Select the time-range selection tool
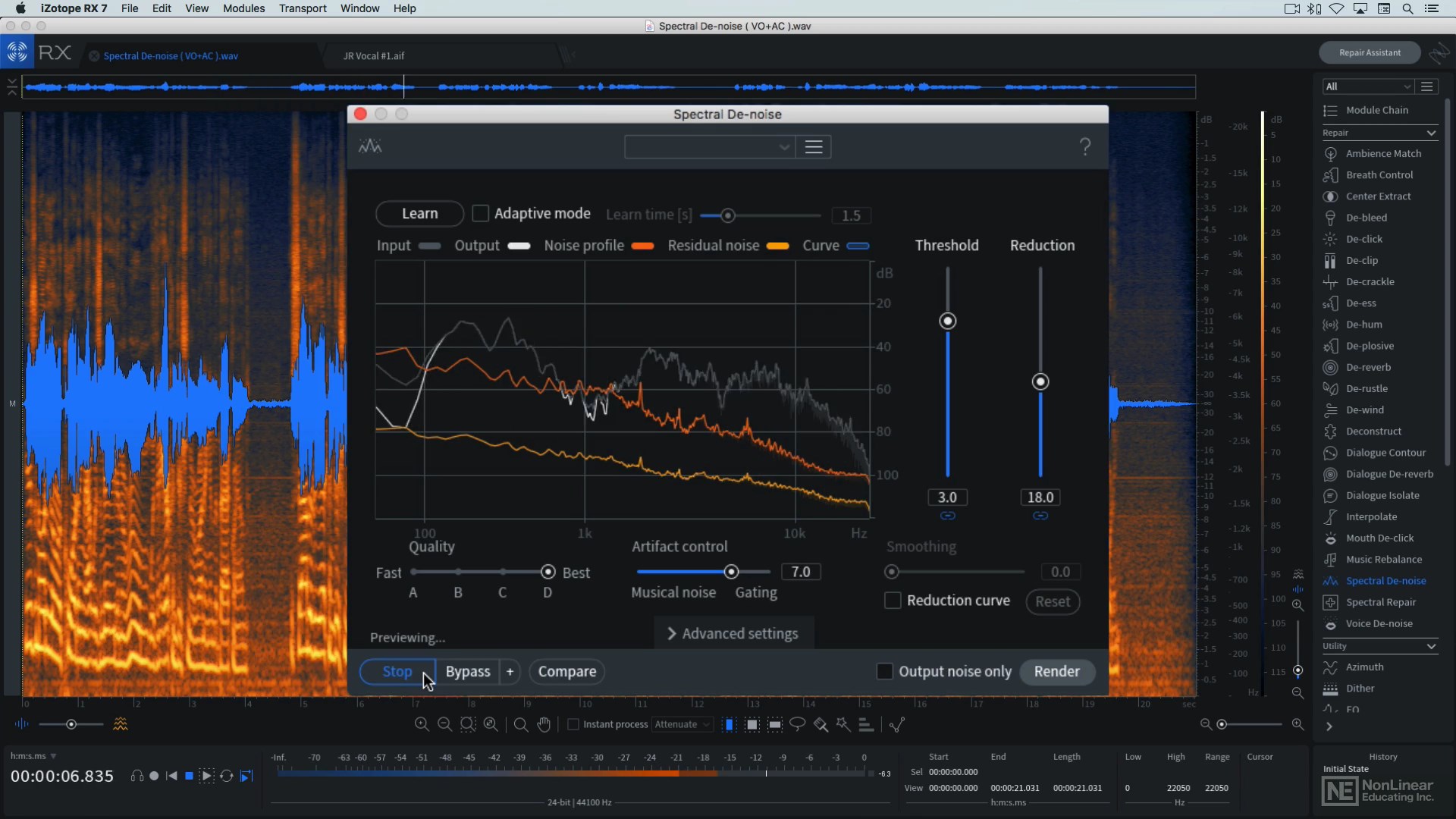The image size is (1456, 819). (x=729, y=724)
